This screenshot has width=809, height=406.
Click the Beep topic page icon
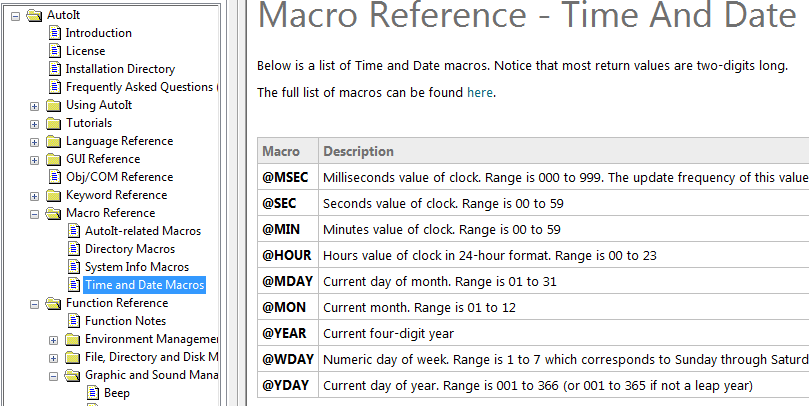[x=93, y=393]
